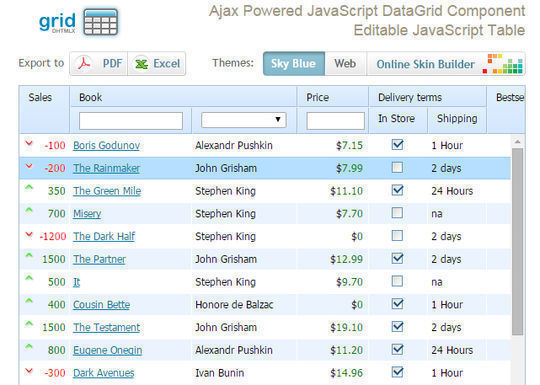This screenshot has height=385, width=540.
Task: Click the $19.10 price cell
Action: (x=346, y=327)
